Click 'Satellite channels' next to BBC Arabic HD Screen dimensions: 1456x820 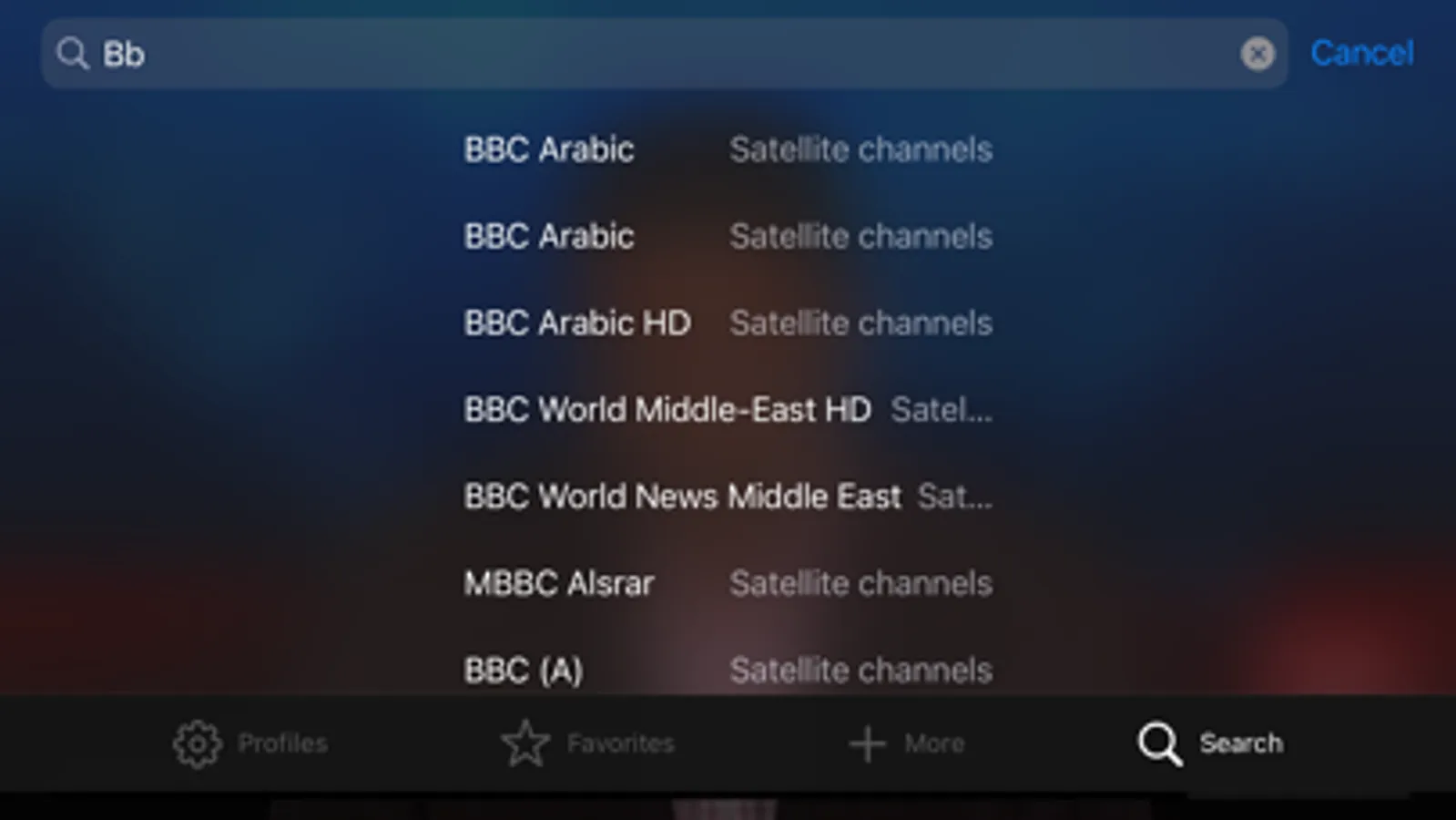[860, 323]
